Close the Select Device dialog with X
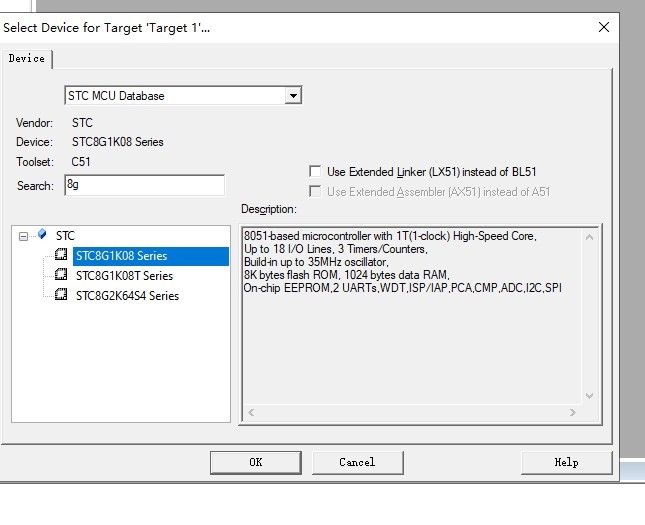 (x=603, y=27)
